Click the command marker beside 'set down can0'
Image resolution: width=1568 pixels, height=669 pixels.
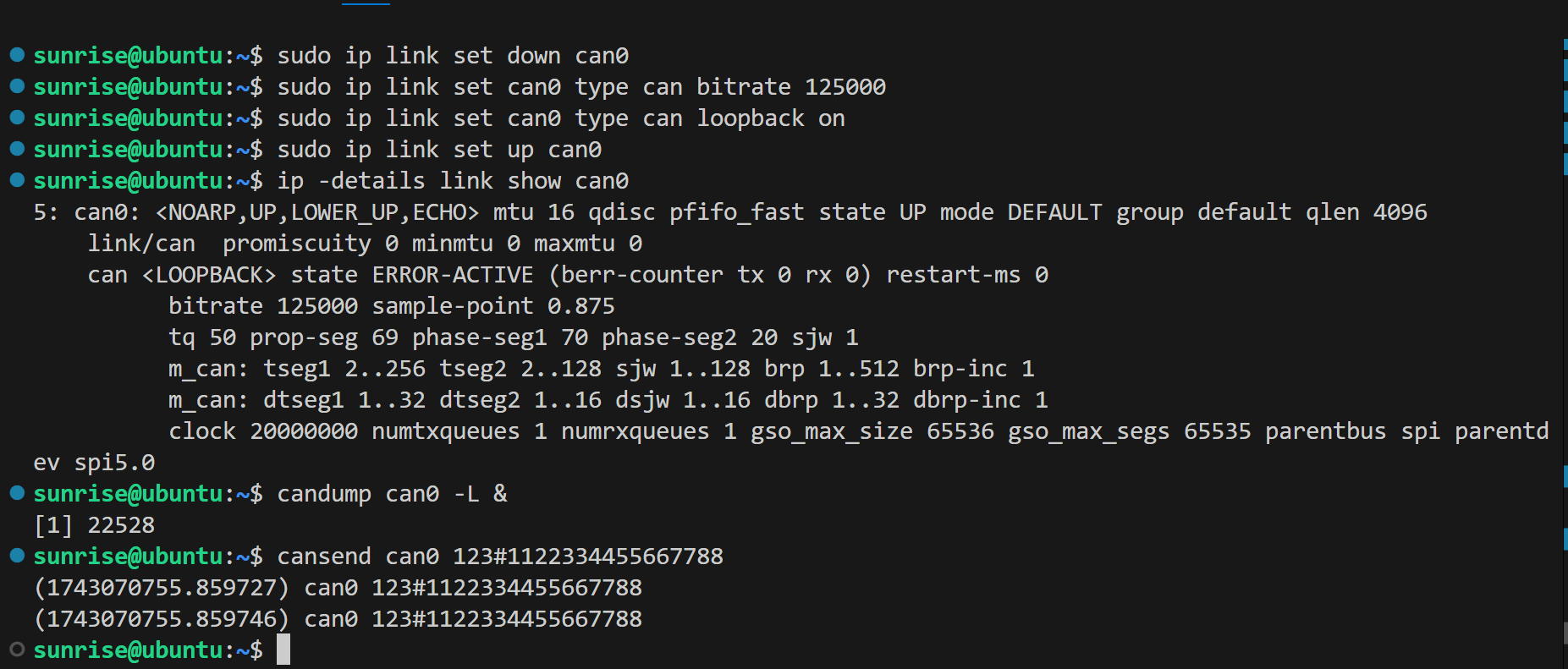point(17,55)
